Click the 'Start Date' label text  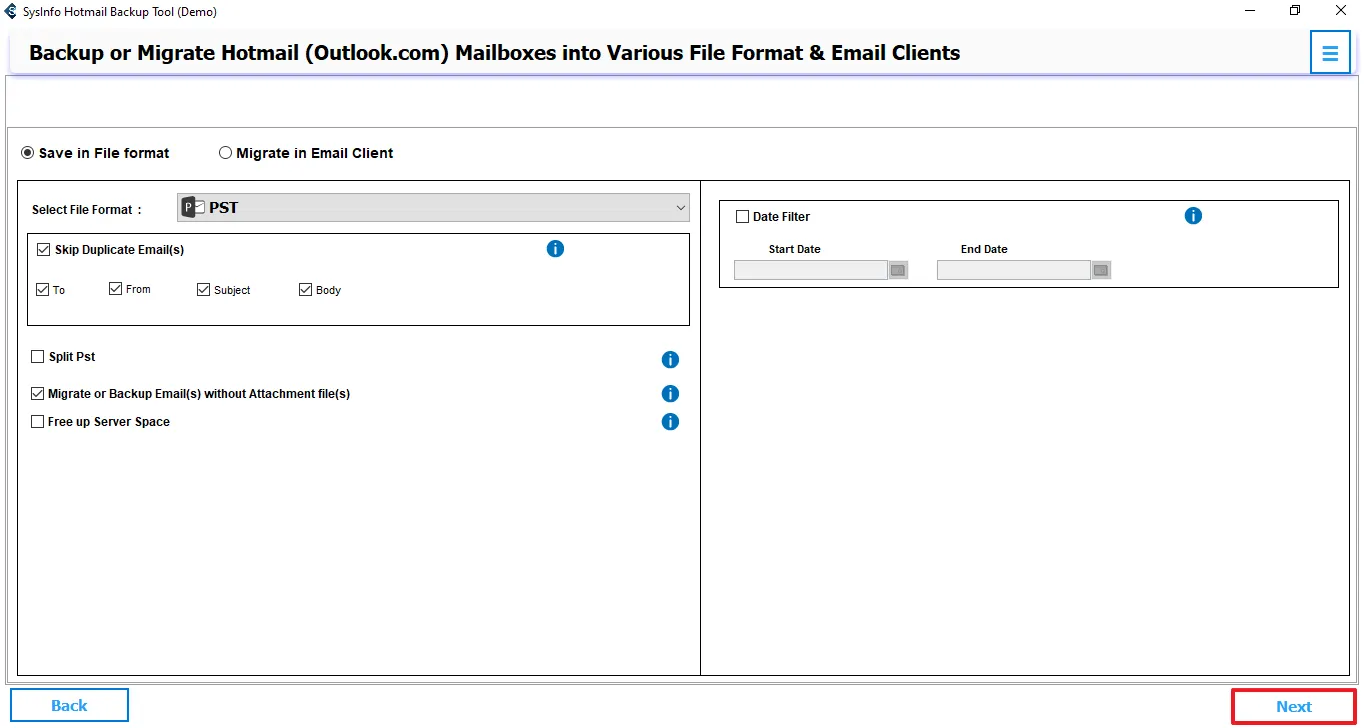[795, 249]
